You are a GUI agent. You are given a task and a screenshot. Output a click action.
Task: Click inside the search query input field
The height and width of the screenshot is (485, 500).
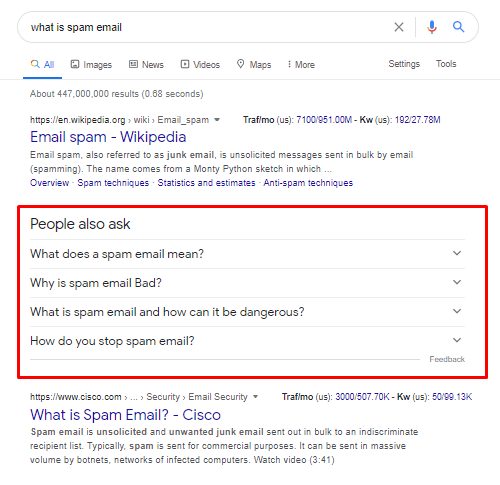click(207, 27)
